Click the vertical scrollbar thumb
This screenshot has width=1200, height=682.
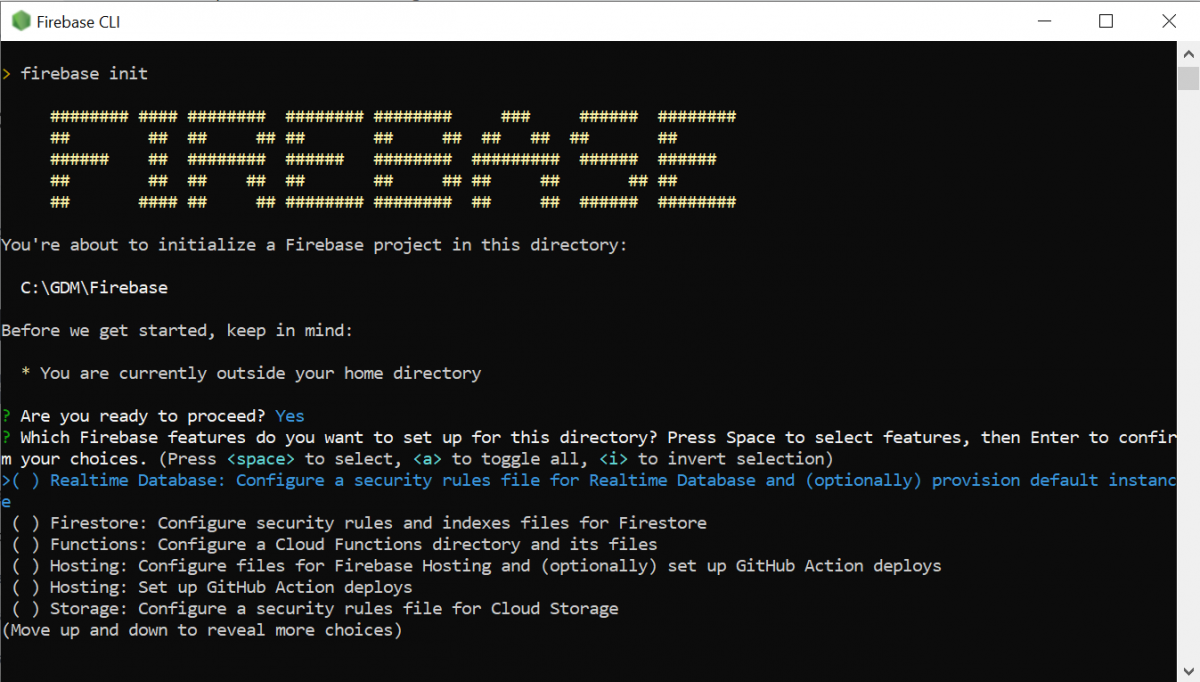pos(1188,79)
